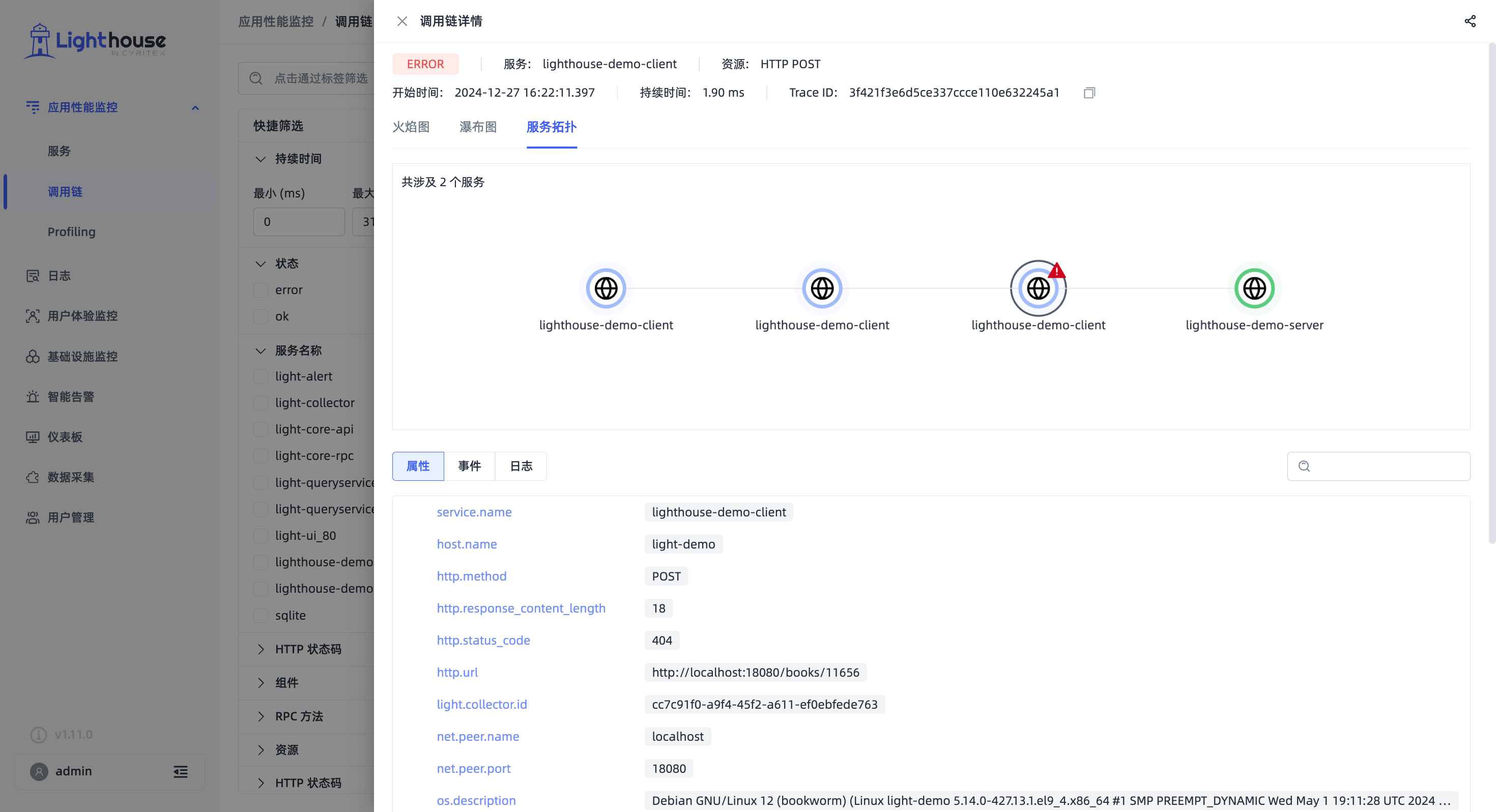1496x812 pixels.
Task: Click the search icon in the tag filter bar
Action: click(256, 78)
